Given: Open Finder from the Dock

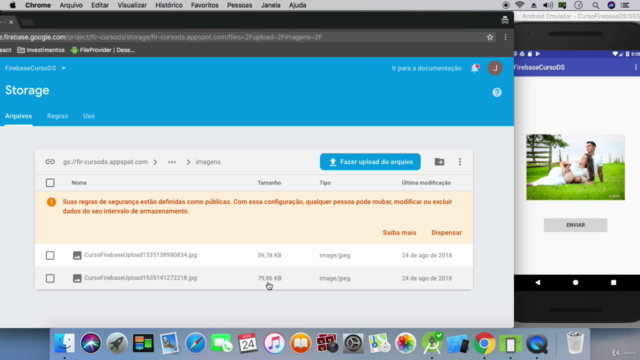Looking at the screenshot, I should pyautogui.click(x=64, y=343).
